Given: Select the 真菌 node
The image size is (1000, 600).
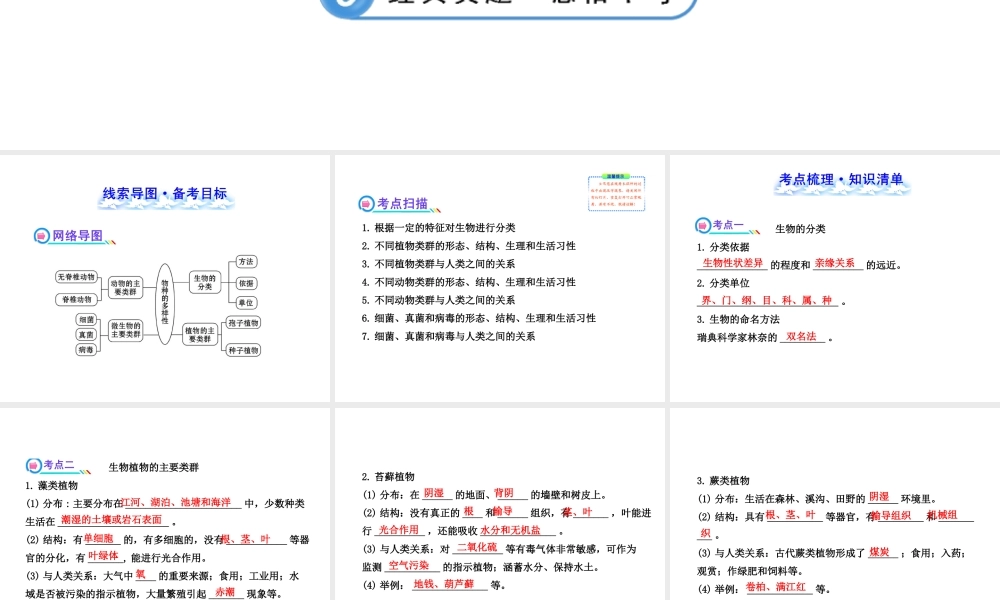Looking at the screenshot, I should pos(86,334).
